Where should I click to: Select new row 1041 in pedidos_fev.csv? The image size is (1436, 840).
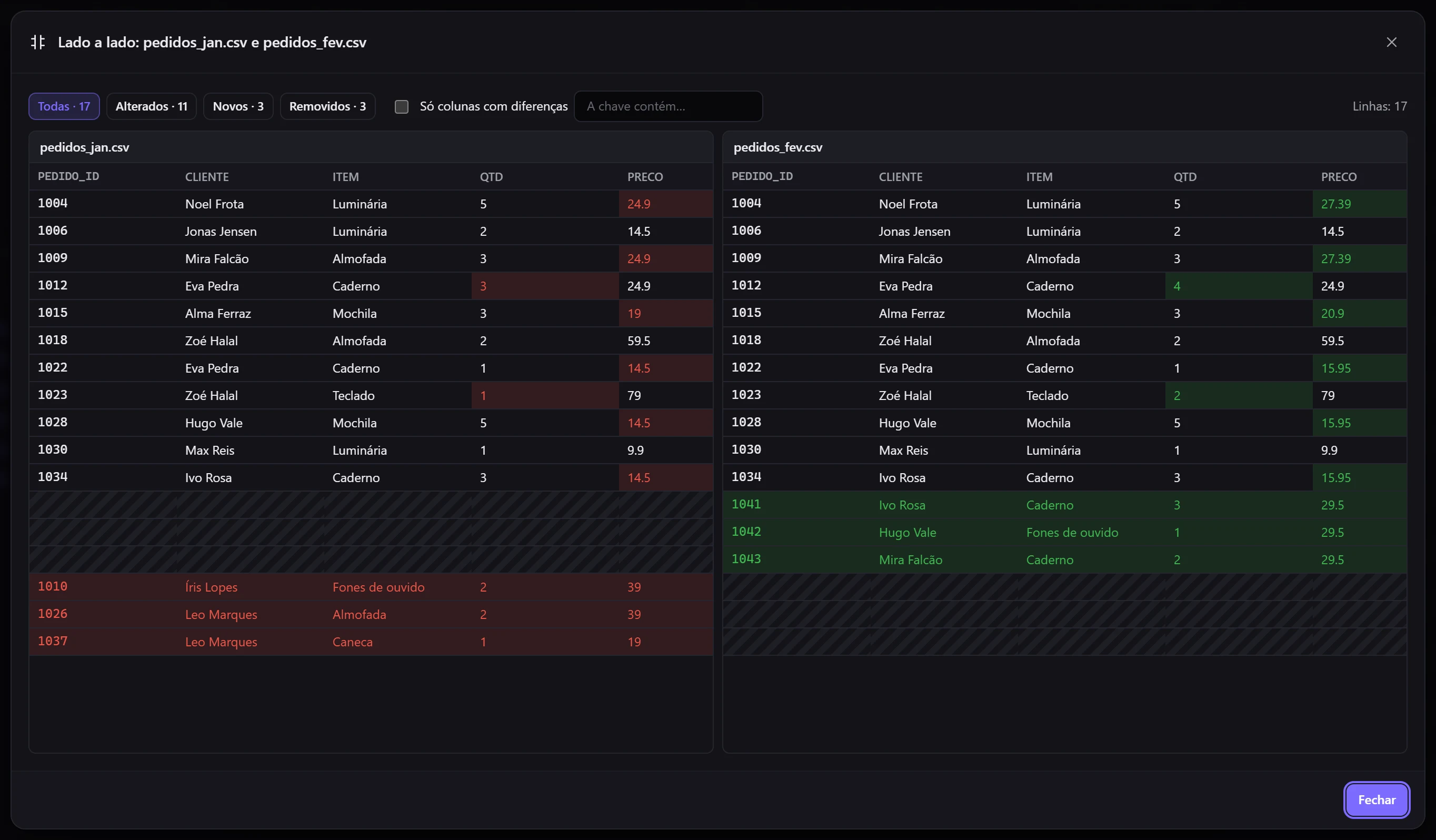coord(1064,505)
